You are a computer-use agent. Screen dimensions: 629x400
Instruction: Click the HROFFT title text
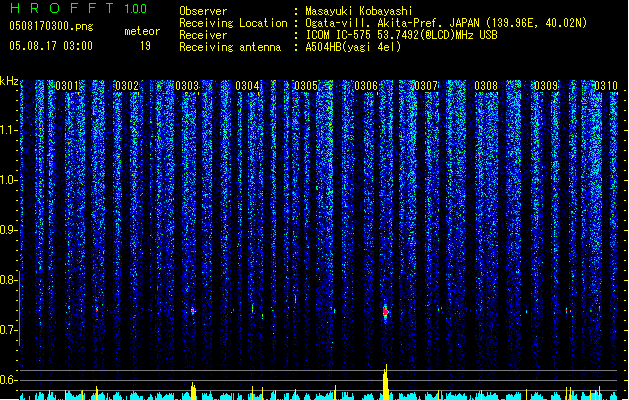[x=62, y=8]
